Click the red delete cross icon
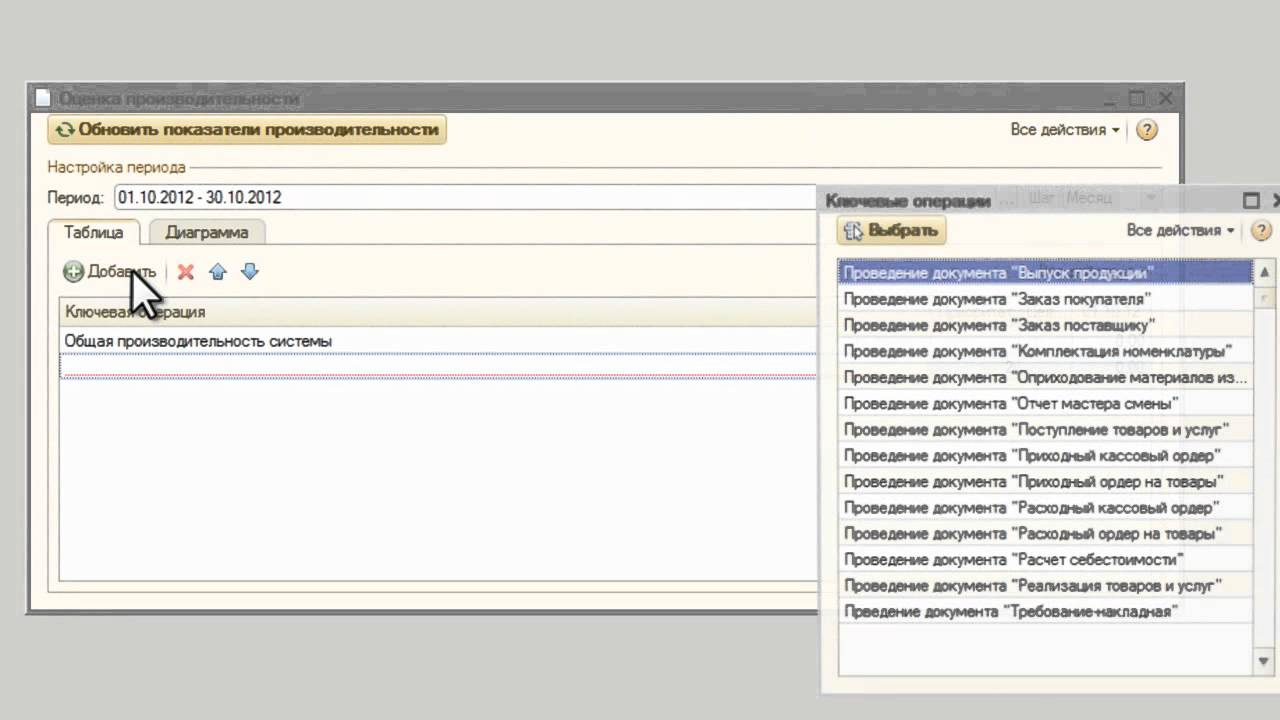Viewport: 1280px width, 720px height. 185,271
